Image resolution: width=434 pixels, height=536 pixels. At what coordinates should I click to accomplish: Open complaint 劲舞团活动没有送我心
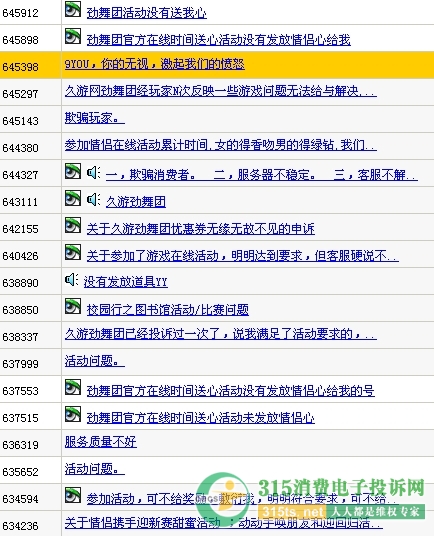147,13
